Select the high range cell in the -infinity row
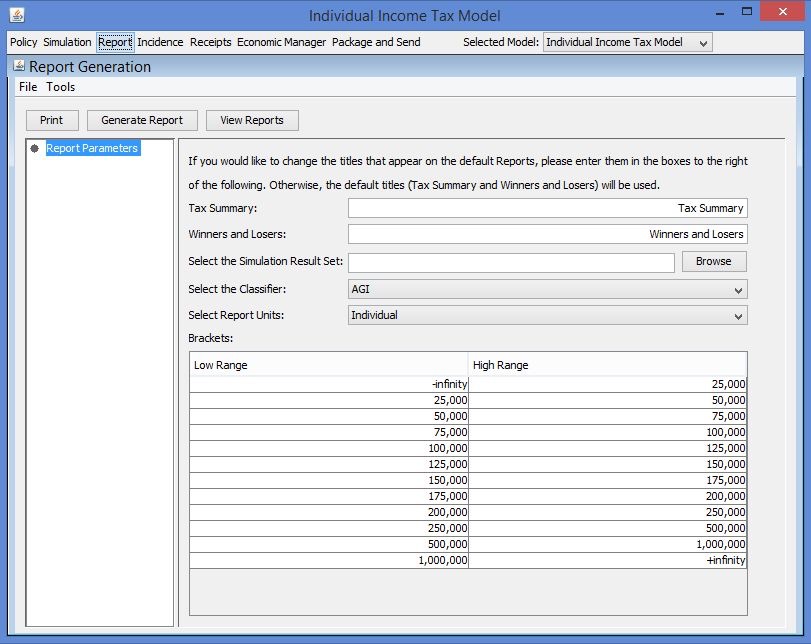Image resolution: width=811 pixels, height=644 pixels. click(x=607, y=384)
